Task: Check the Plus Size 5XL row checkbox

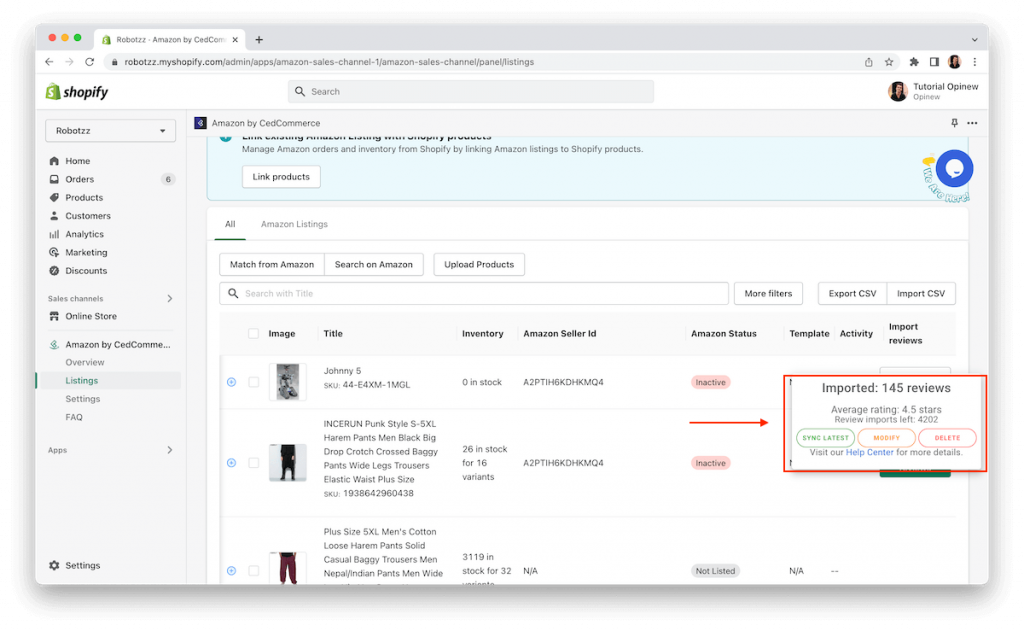Action: point(253,571)
